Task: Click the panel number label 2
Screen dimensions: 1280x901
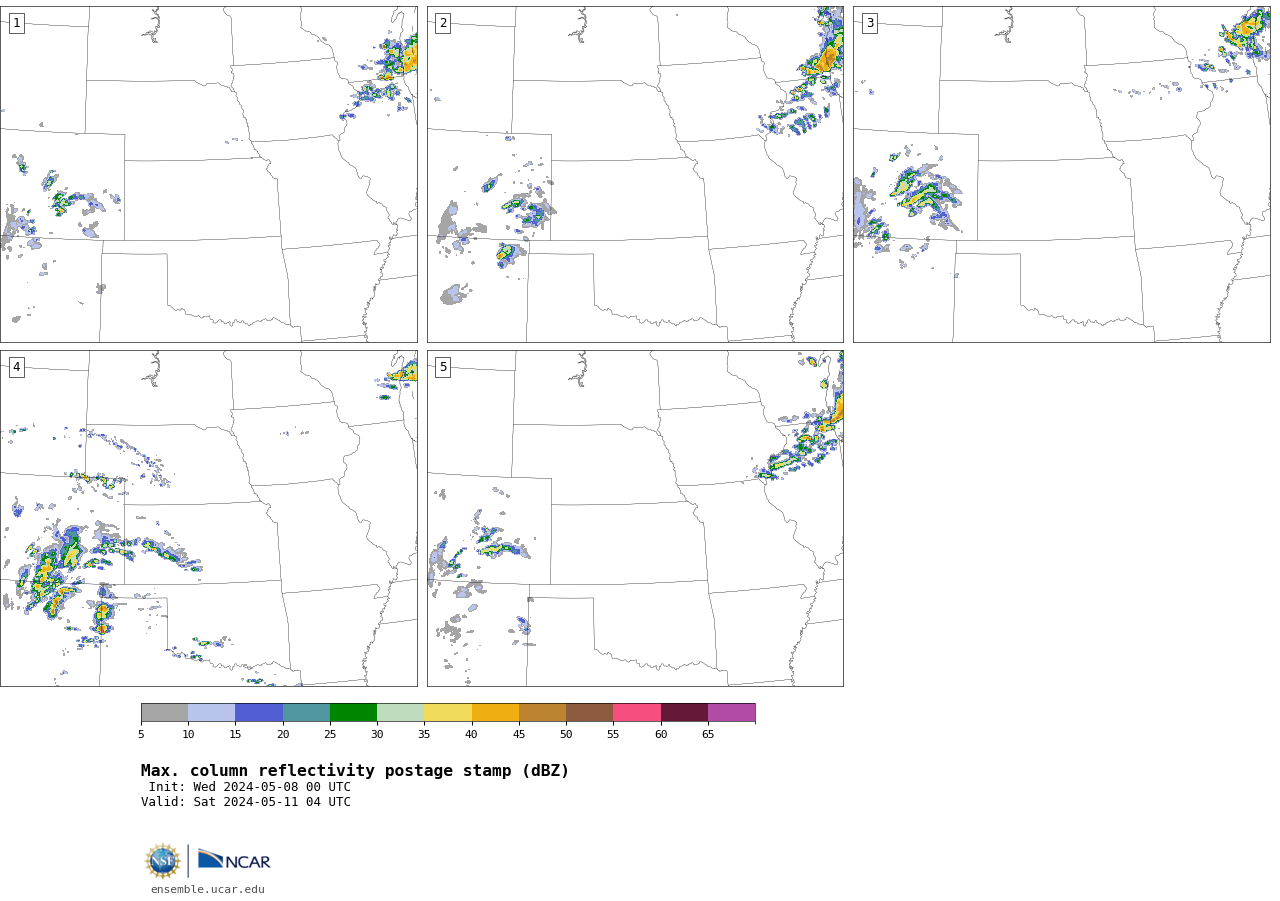Action: (443, 23)
